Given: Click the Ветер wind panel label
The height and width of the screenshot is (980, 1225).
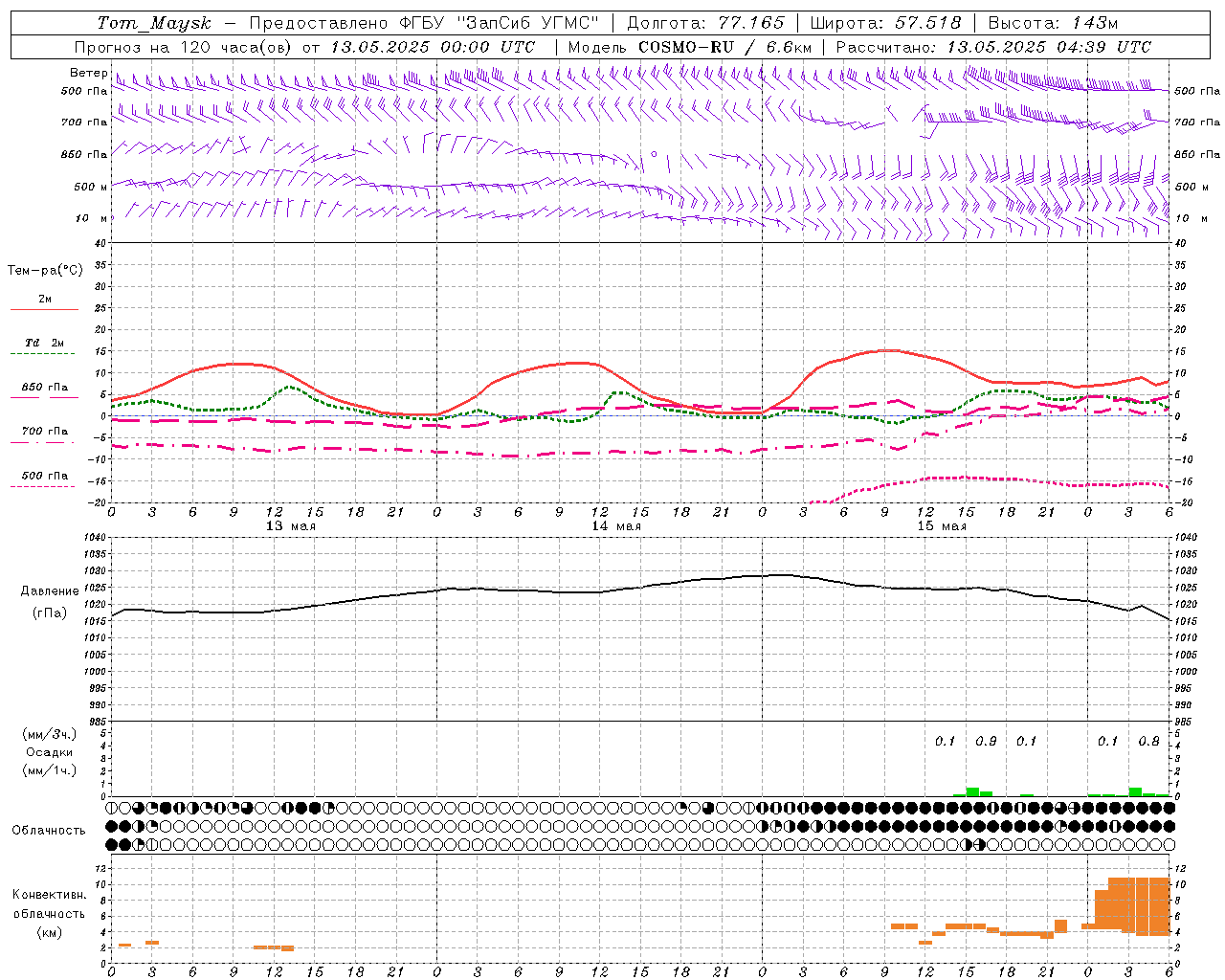Looking at the screenshot, I should coord(88,73).
